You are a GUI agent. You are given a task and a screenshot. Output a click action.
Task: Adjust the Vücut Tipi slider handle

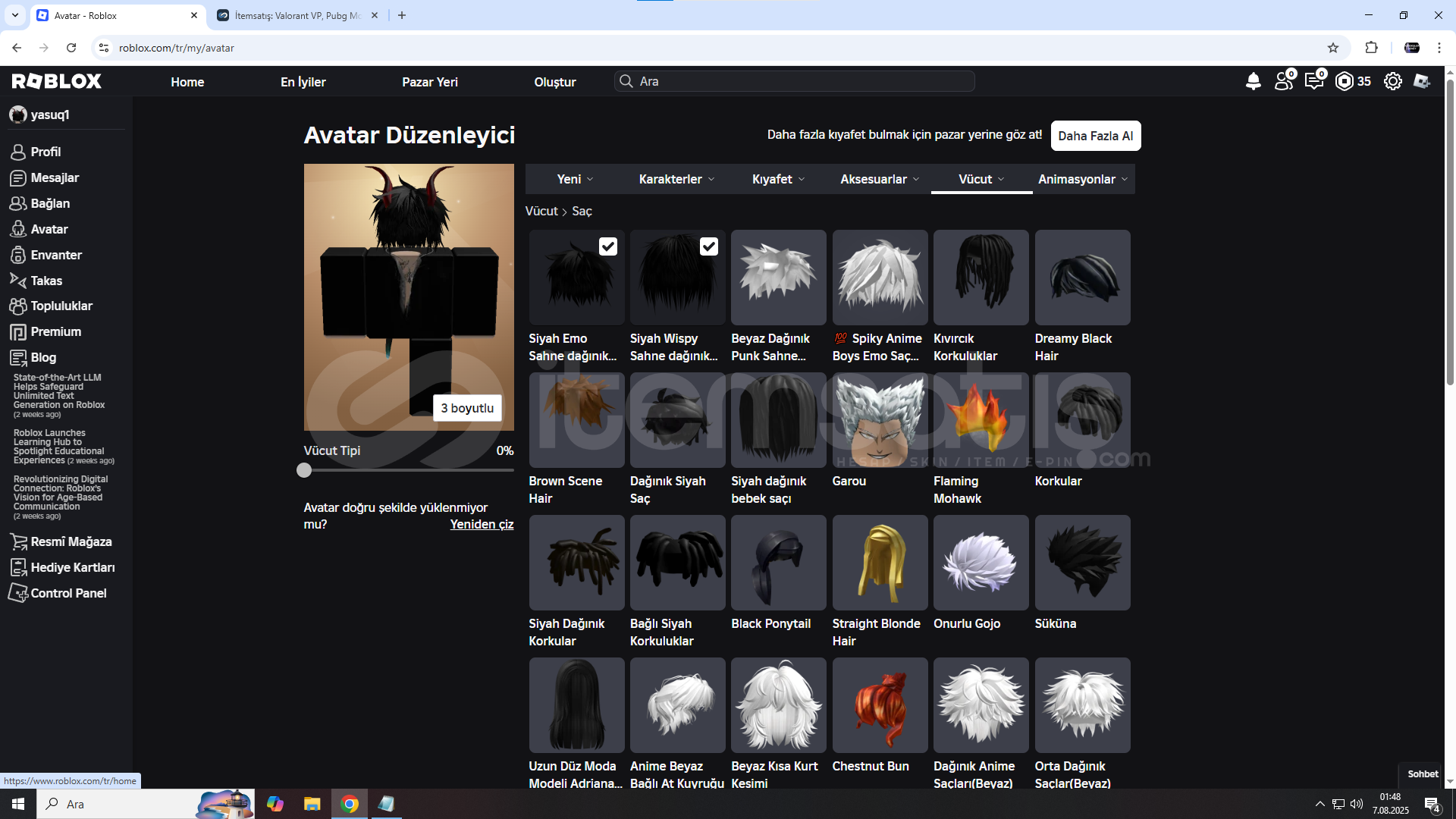(x=304, y=470)
